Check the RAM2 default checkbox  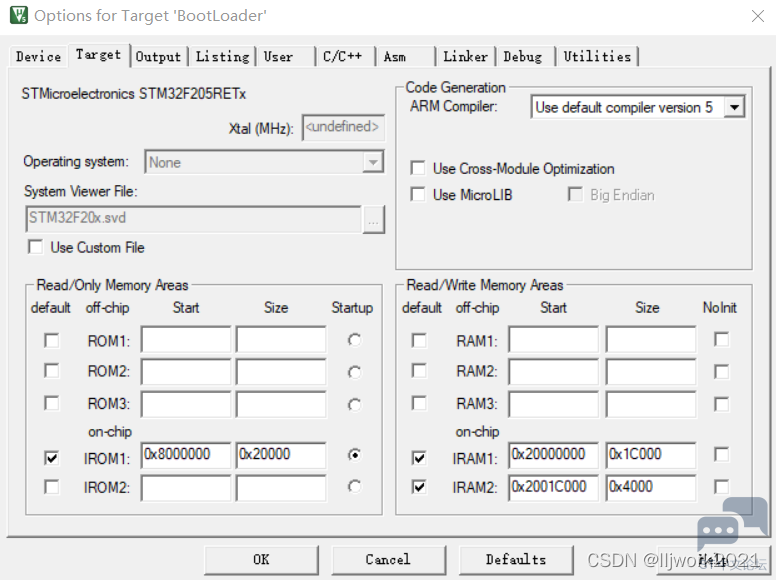click(419, 371)
